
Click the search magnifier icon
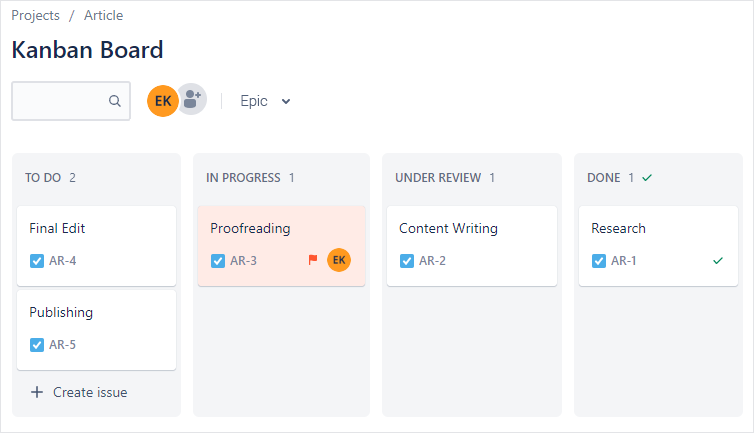[x=115, y=101]
